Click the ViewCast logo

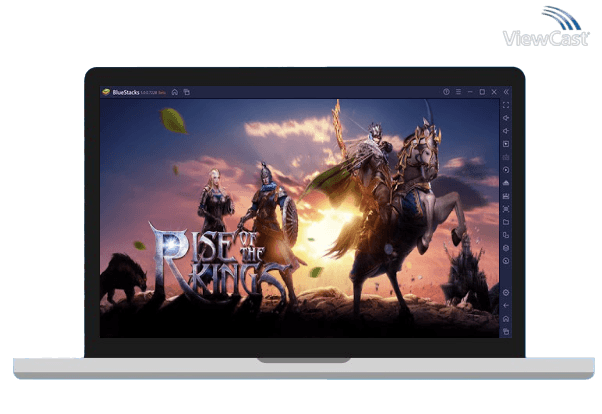(x=546, y=27)
